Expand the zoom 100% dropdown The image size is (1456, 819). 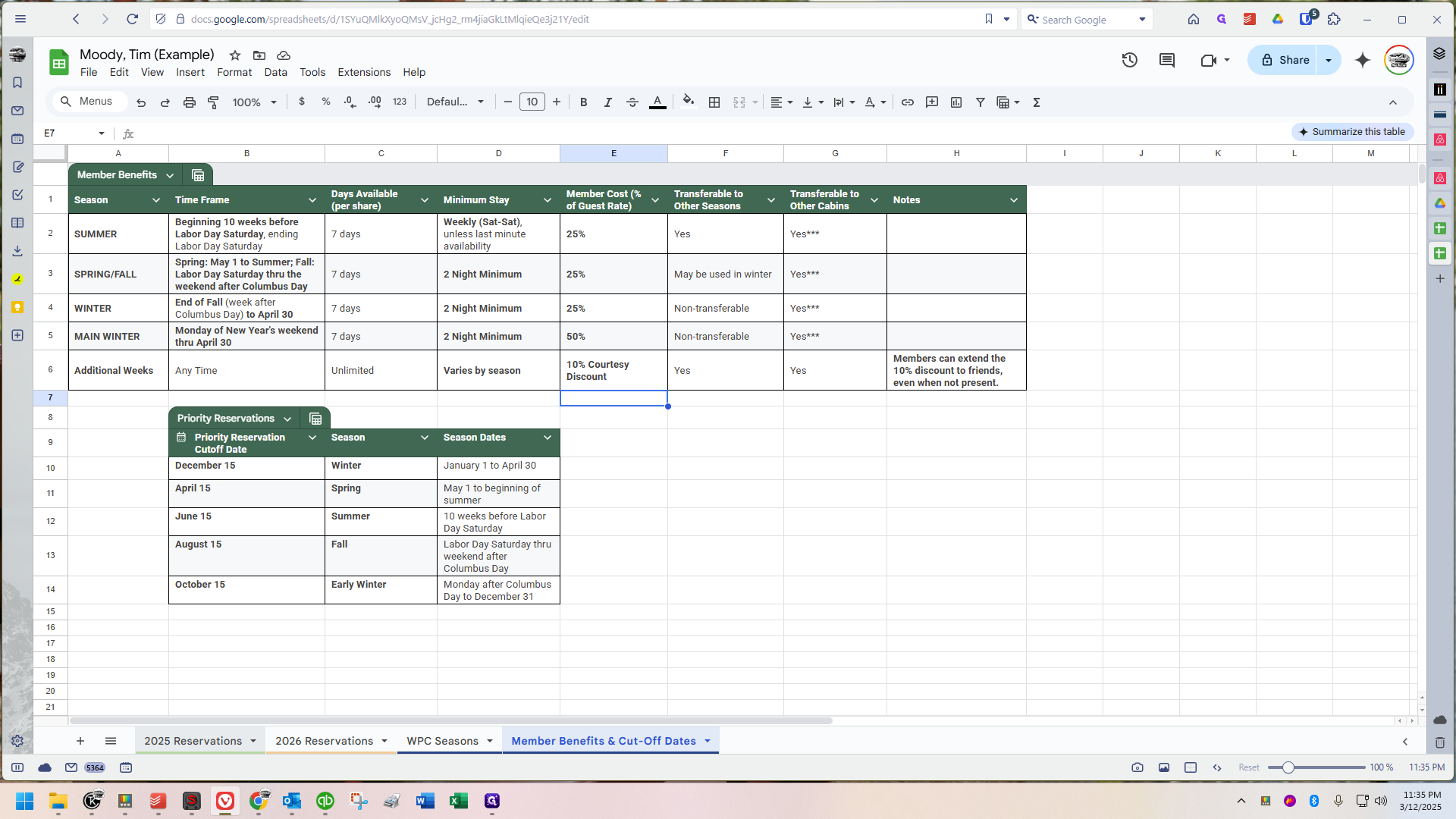pyautogui.click(x=254, y=102)
